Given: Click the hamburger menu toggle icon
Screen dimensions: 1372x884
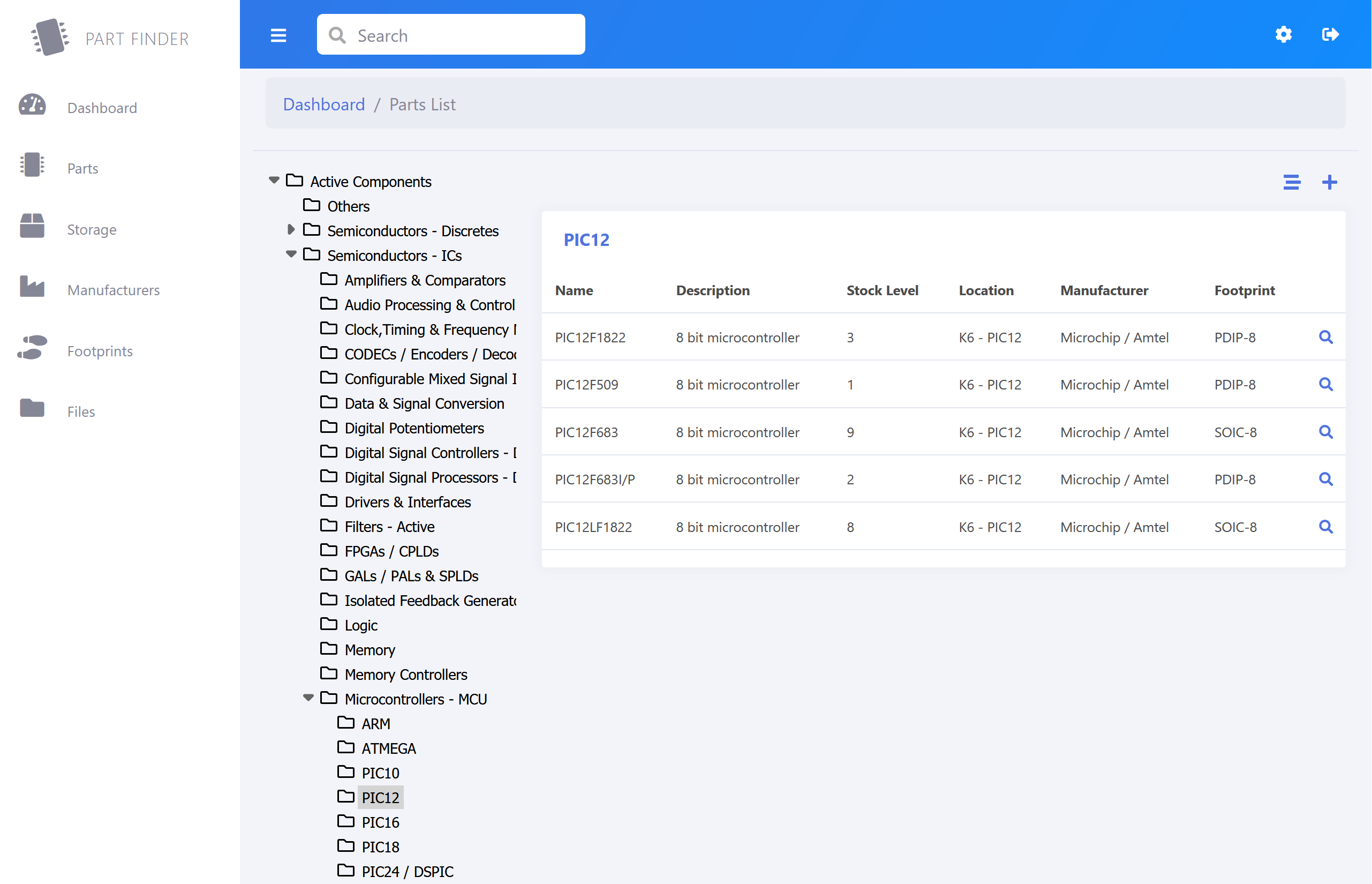Looking at the screenshot, I should (x=278, y=35).
